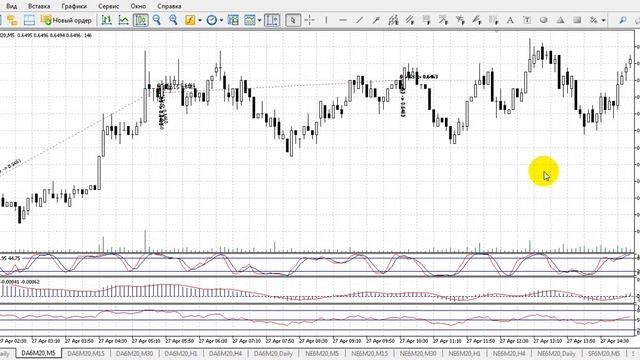Switch to line chart display
Screen dimensions: 640x360
(x=123, y=20)
